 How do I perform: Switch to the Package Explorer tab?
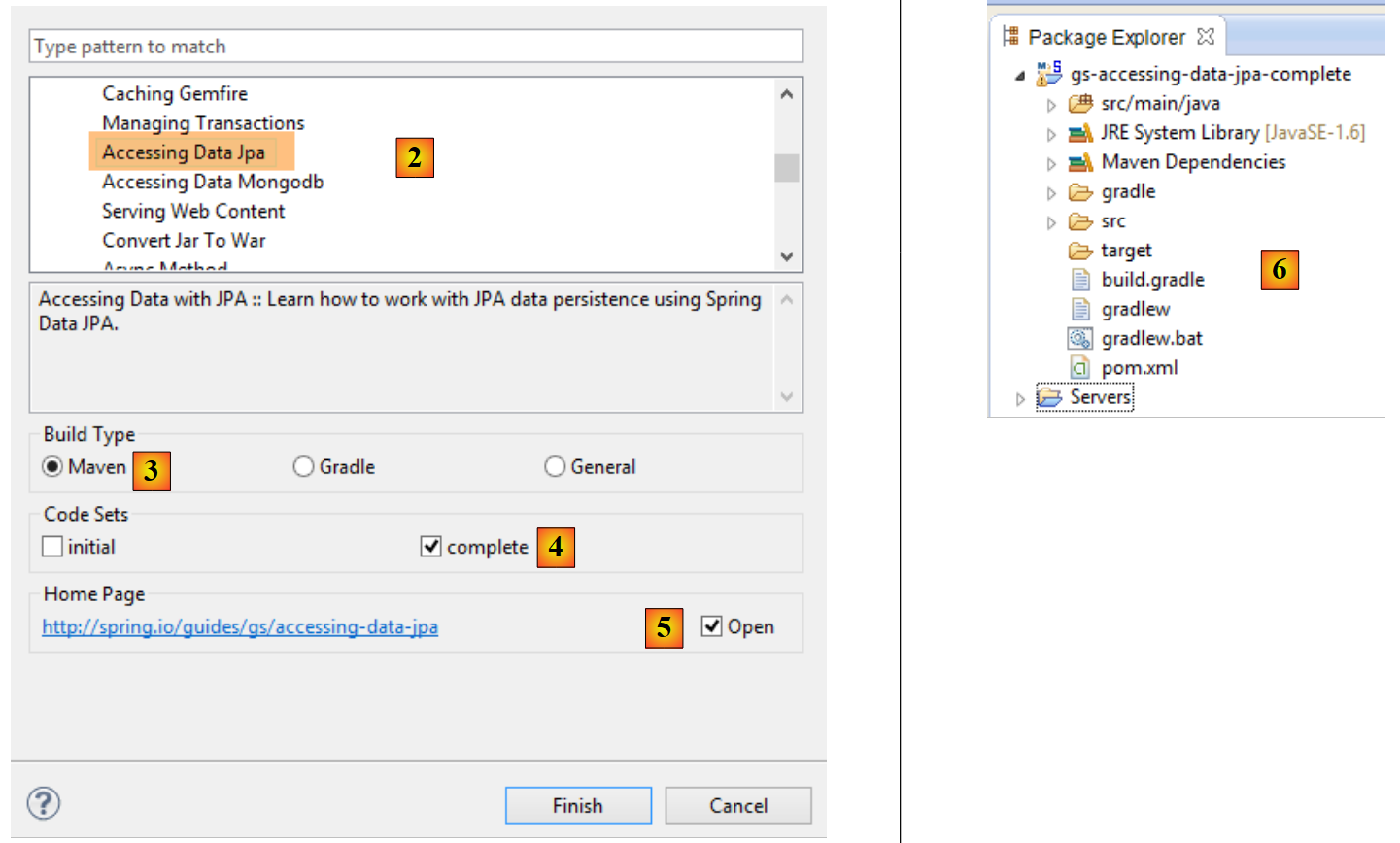click(1106, 37)
